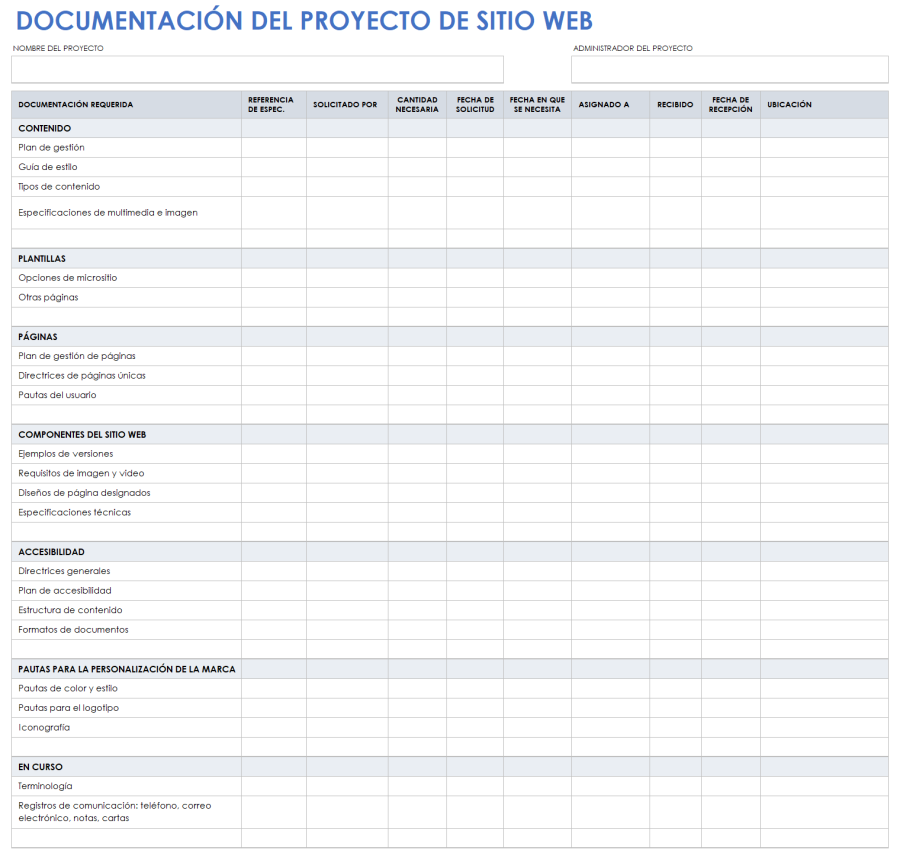
Task: Click the FECHA DE SOLICITUD header cell
Action: pos(474,104)
